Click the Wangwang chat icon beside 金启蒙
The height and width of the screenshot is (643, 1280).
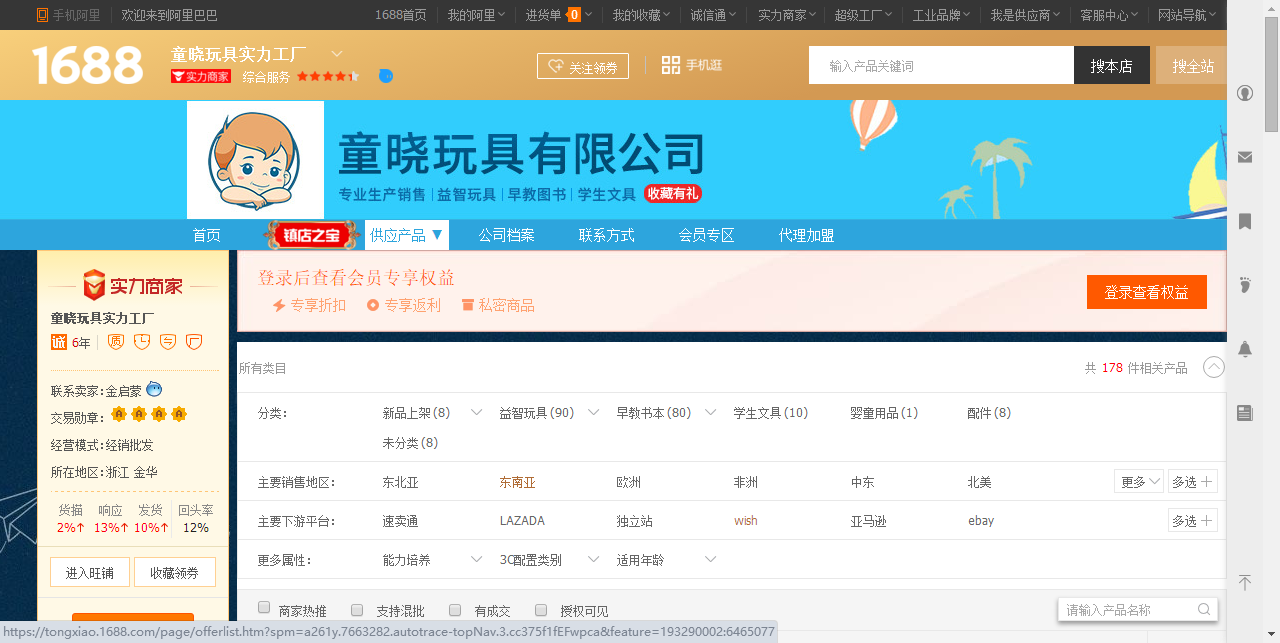click(154, 389)
